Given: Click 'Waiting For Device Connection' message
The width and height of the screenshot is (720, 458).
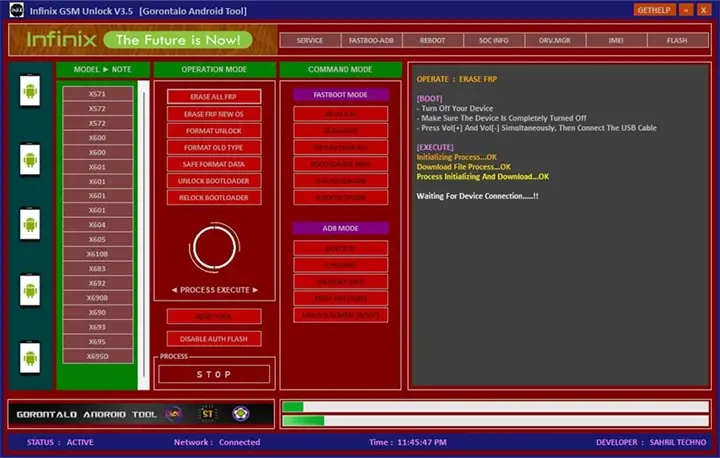Looking at the screenshot, I should click(x=478, y=196).
